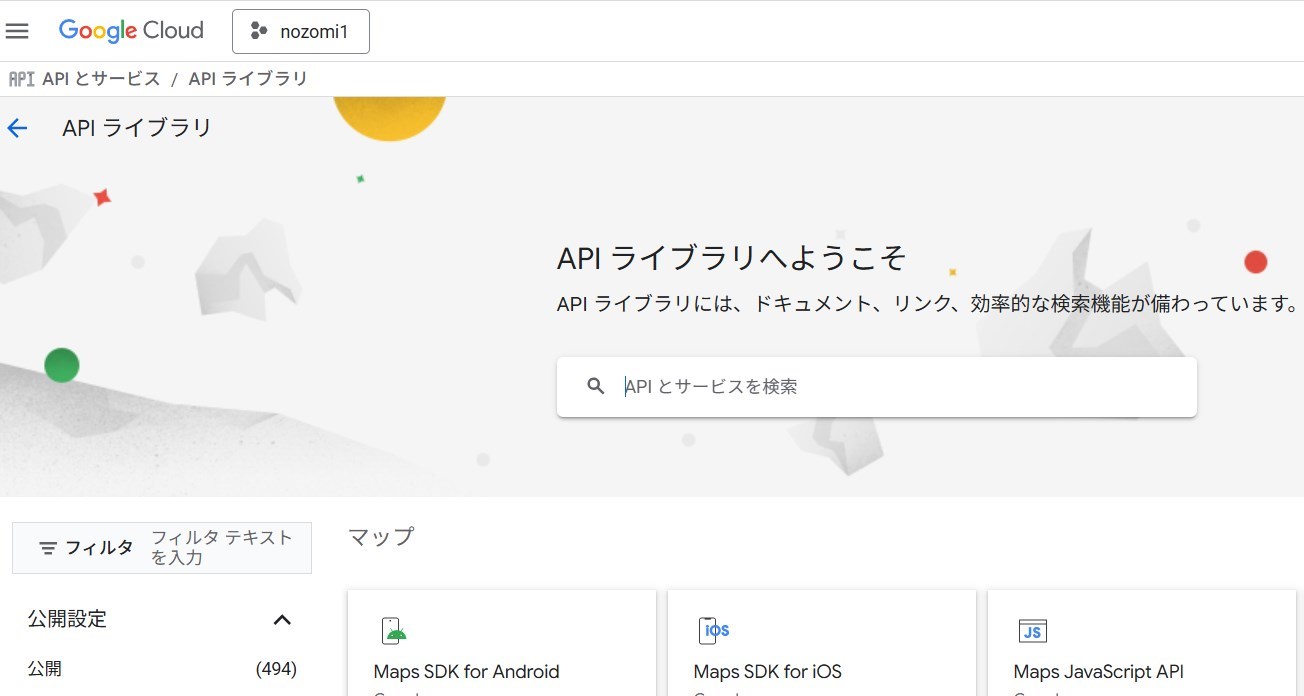The height and width of the screenshot is (696, 1304).
Task: Collapse the 公開設定 section with the chevron
Action: click(282, 620)
